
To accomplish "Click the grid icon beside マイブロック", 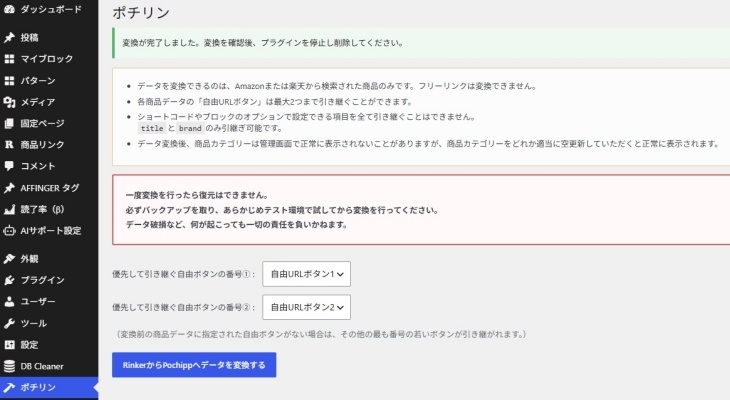I will [x=9, y=59].
